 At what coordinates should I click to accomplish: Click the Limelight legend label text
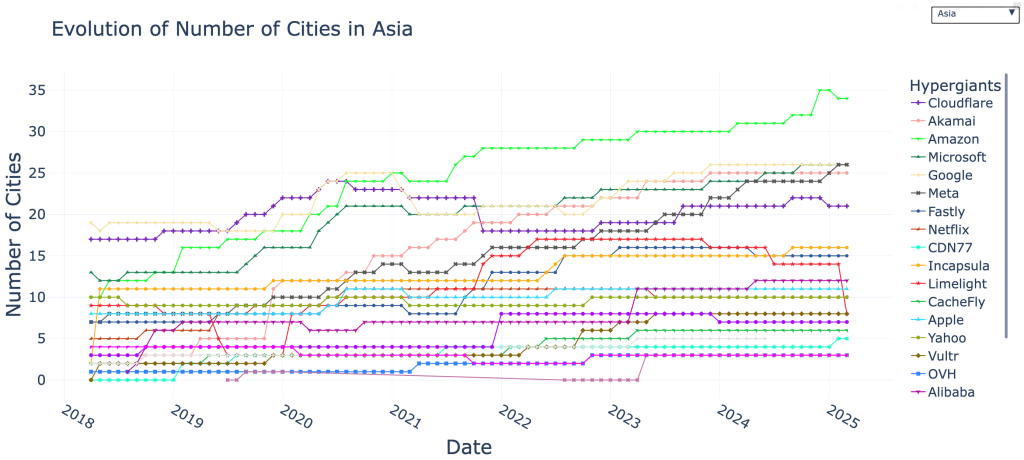pyautogui.click(x=956, y=284)
